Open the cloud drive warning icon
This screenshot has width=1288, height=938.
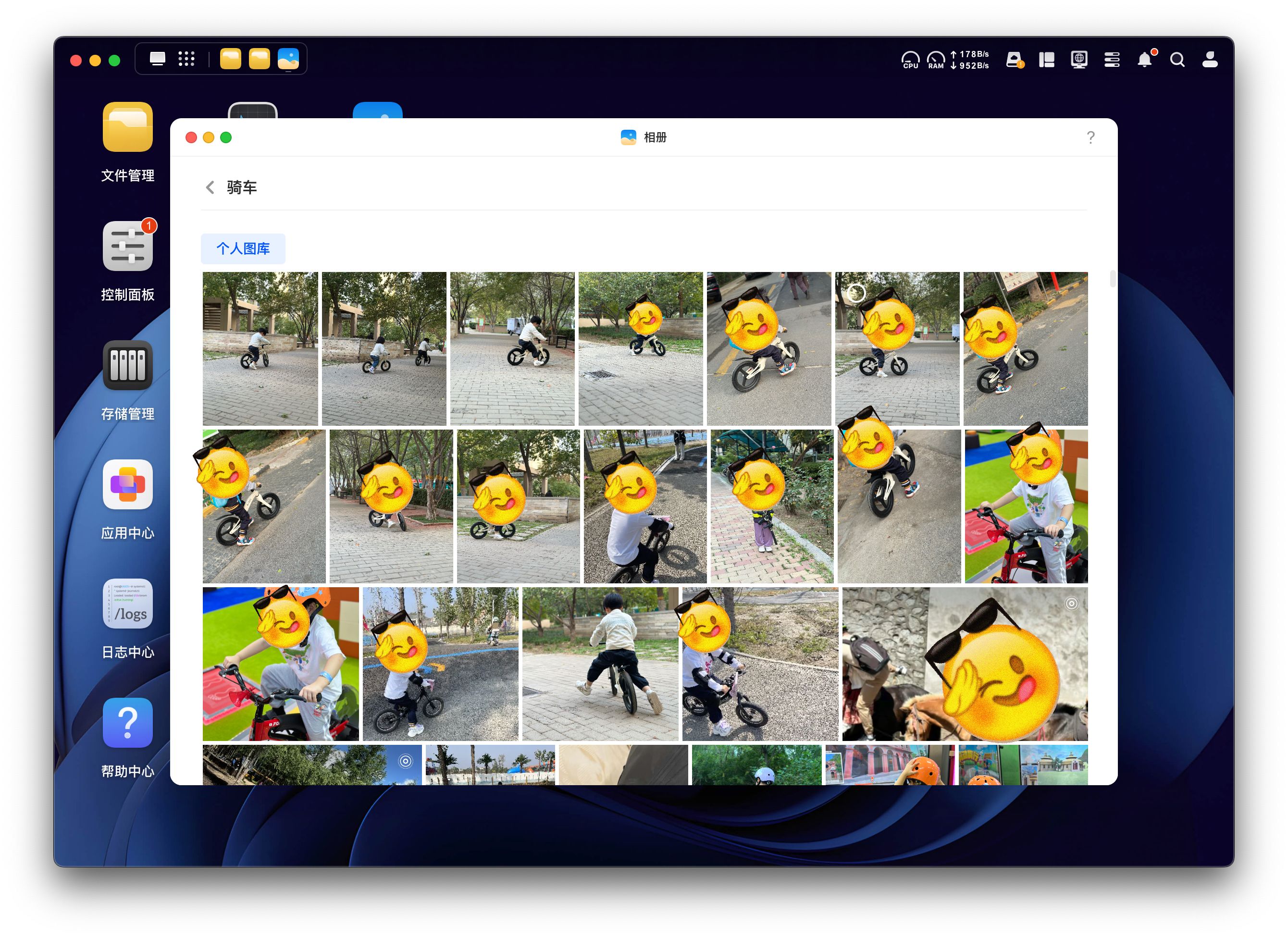(x=1014, y=60)
